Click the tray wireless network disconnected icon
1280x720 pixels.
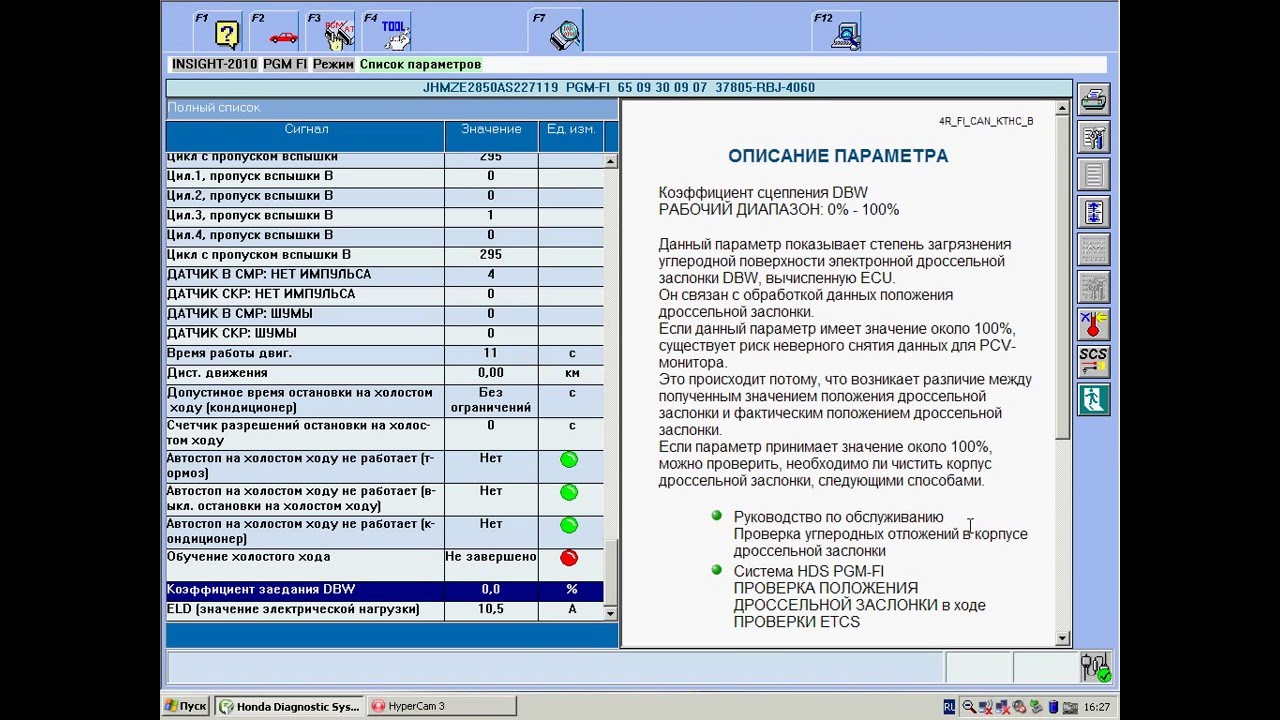tap(986, 707)
